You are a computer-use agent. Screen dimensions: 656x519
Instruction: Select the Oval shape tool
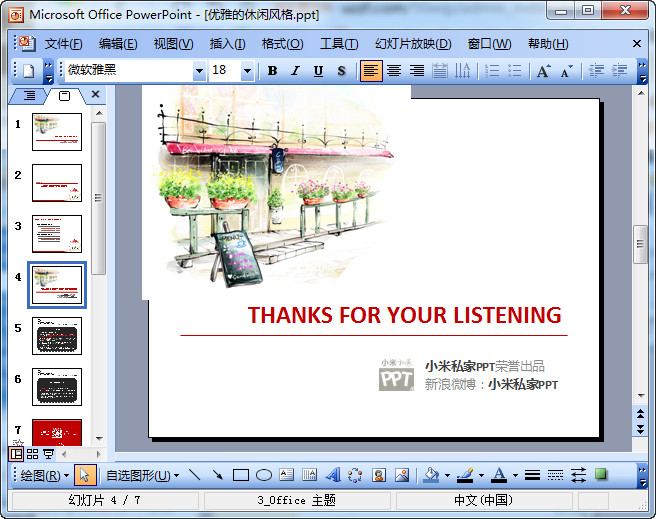pos(264,475)
